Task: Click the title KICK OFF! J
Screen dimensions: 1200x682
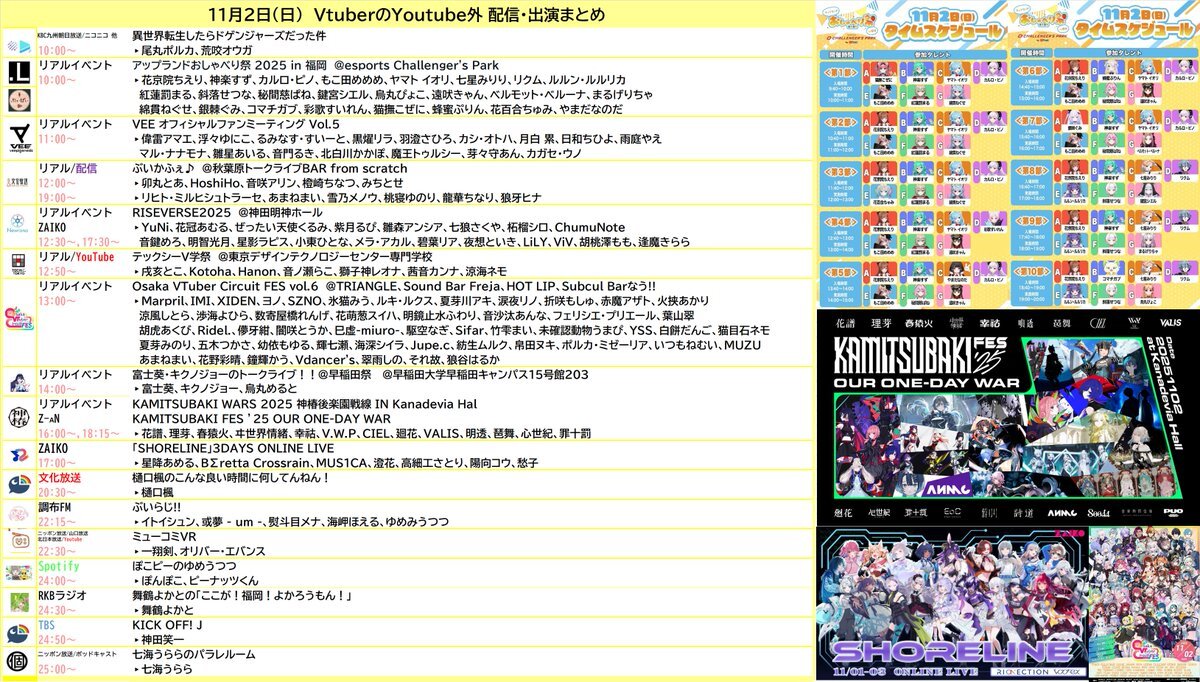Action: 168,625
